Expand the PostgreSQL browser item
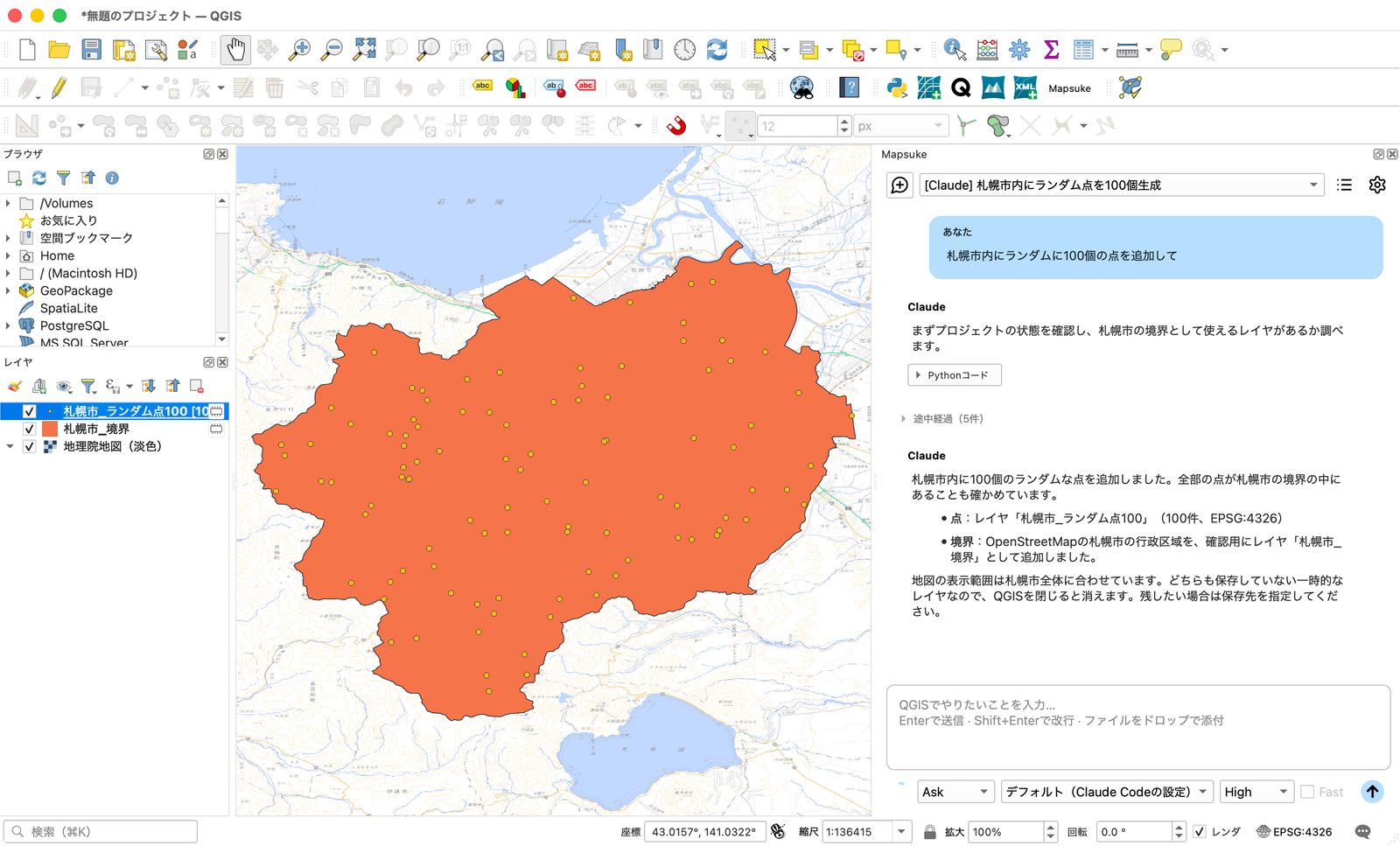Screen dimensions: 1400x846 point(9,325)
